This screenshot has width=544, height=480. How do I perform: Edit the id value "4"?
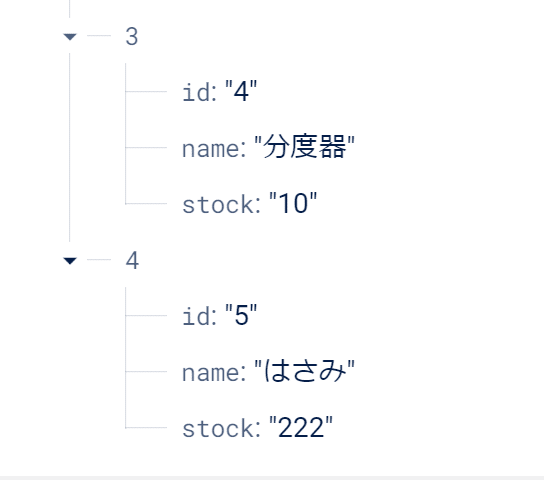click(241, 92)
